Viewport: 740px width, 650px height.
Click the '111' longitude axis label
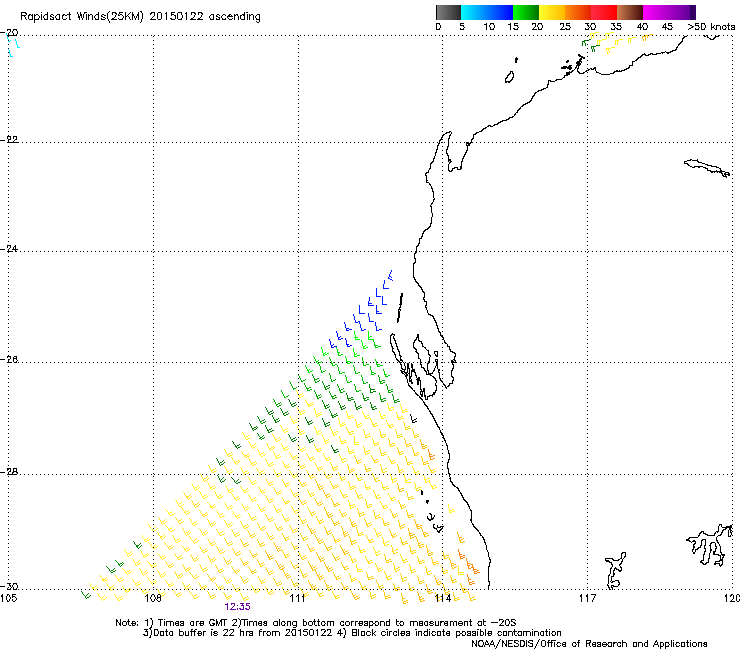pyautogui.click(x=297, y=598)
